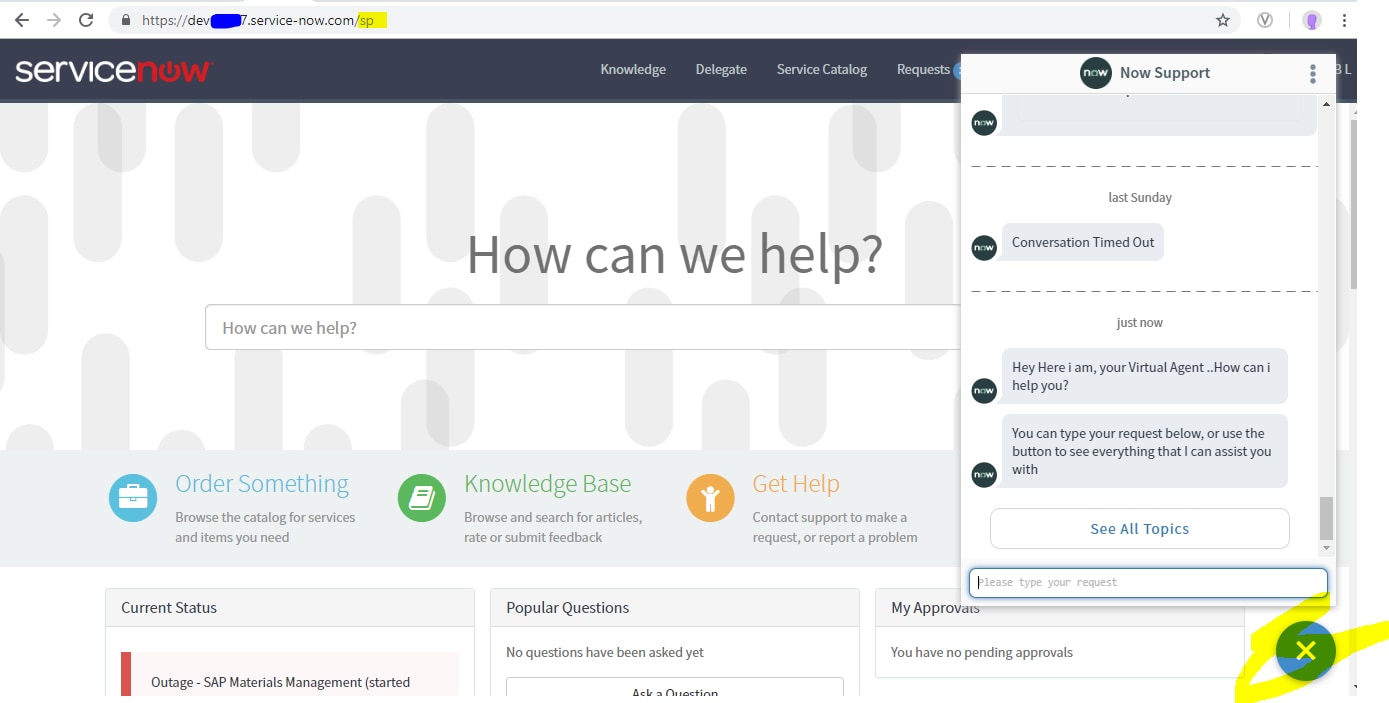Click the chat request input field
This screenshot has width=1389, height=703.
pos(1148,582)
